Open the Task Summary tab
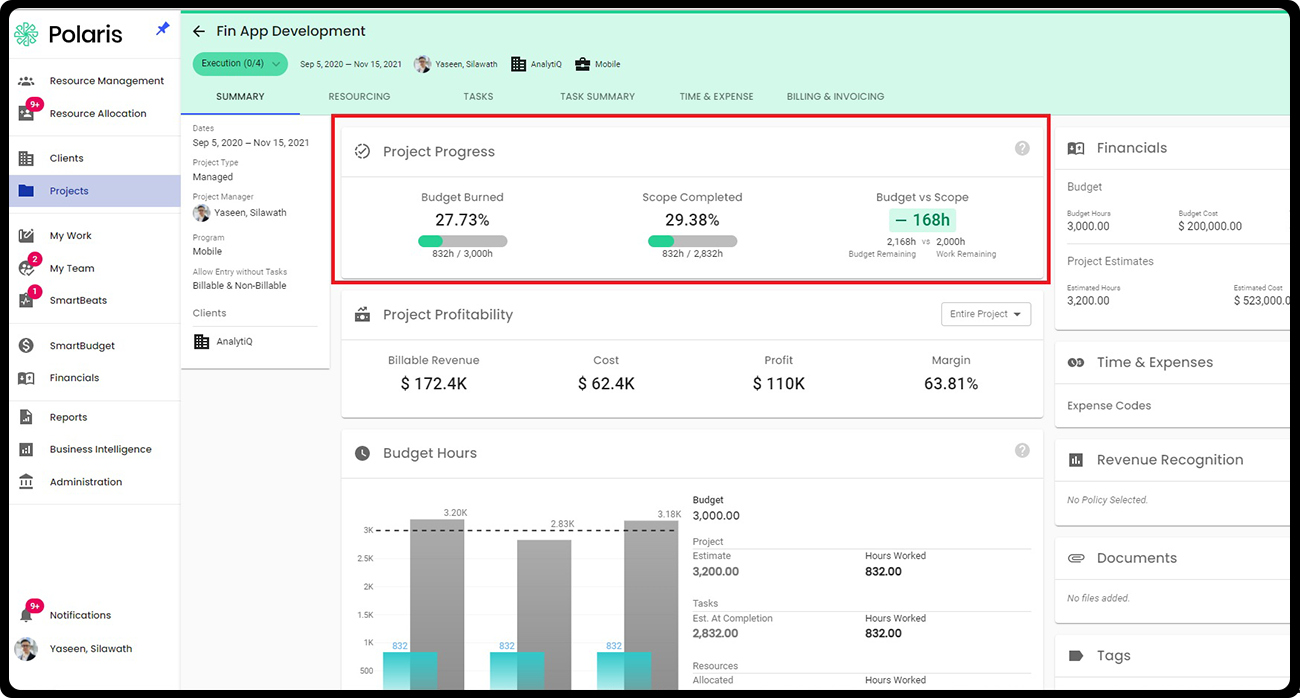 (597, 97)
